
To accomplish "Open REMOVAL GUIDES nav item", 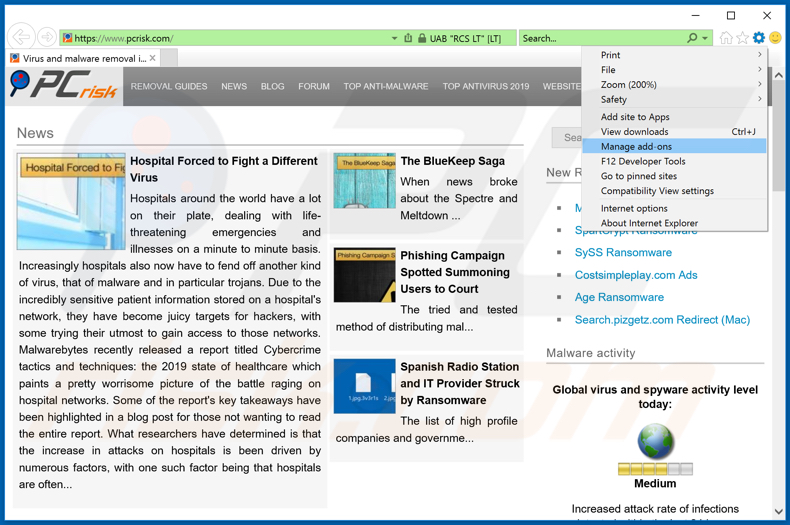I will point(169,86).
